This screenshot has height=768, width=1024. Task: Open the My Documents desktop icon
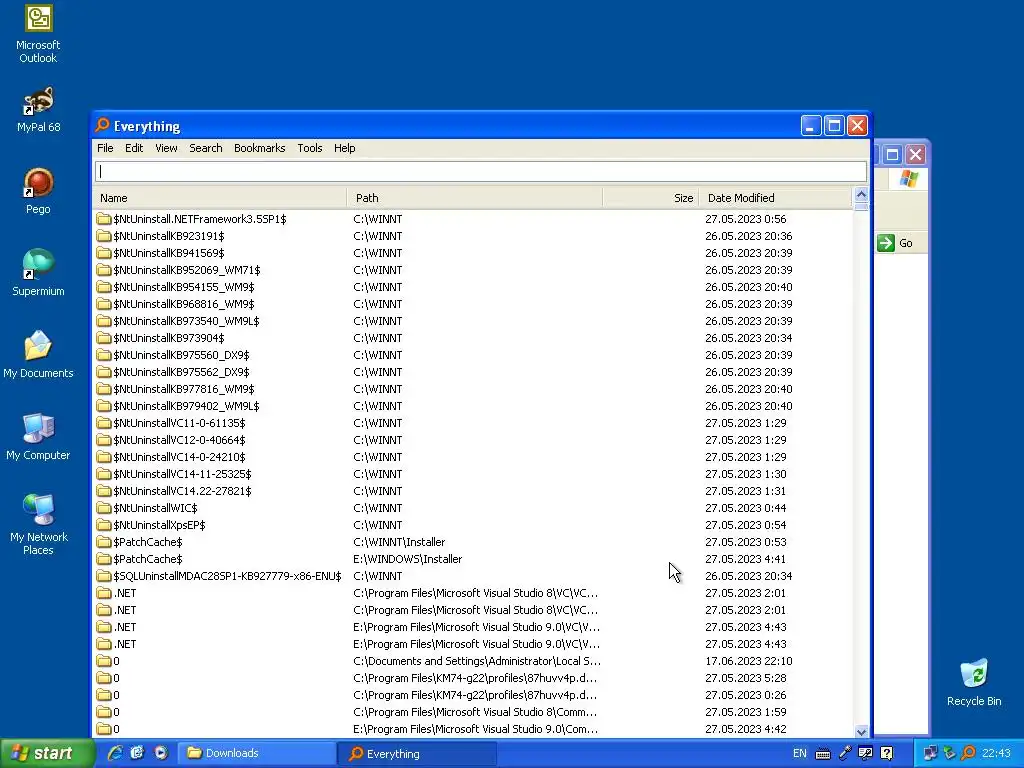(x=38, y=355)
